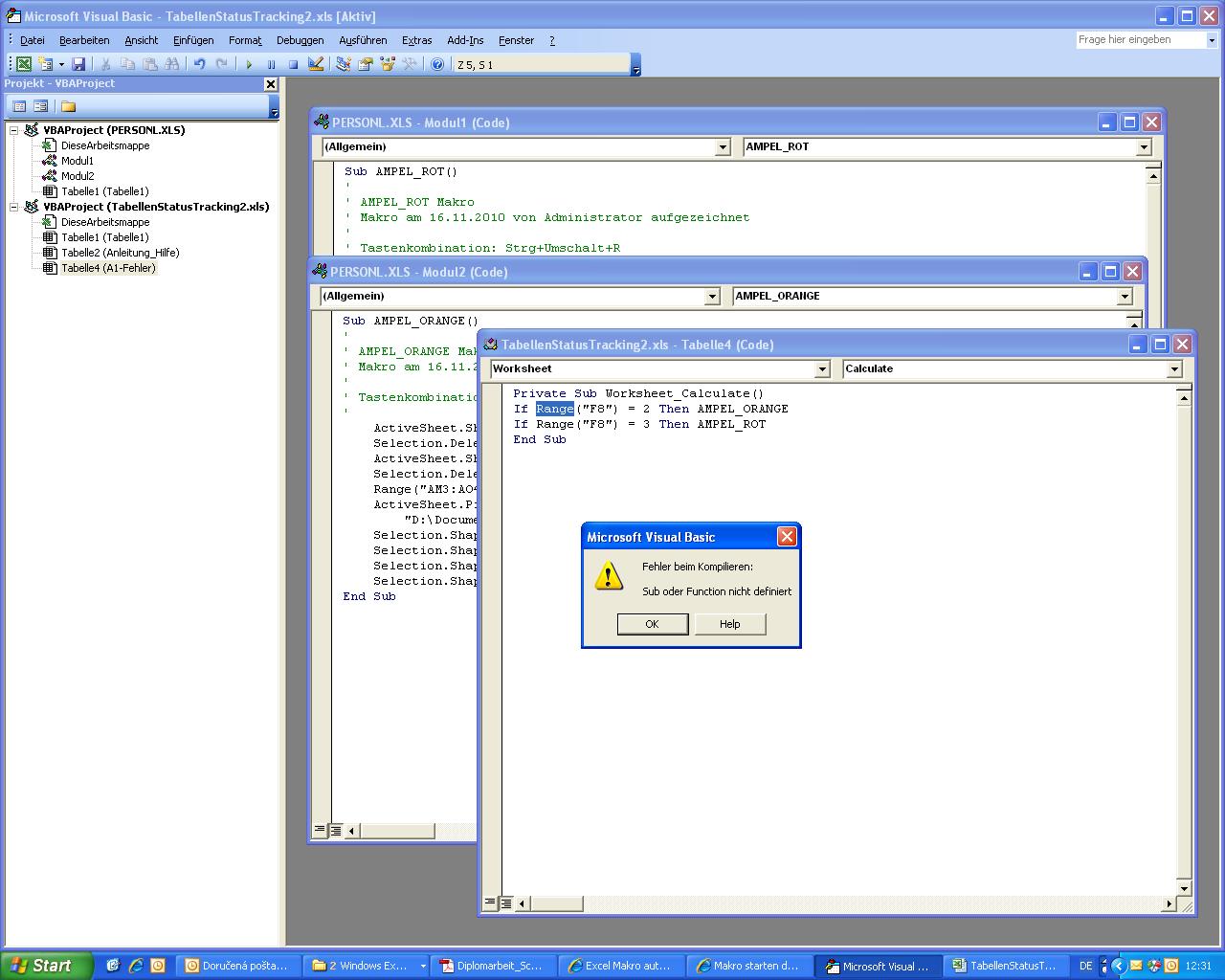Select Modul1 in the project tree

coord(77,161)
